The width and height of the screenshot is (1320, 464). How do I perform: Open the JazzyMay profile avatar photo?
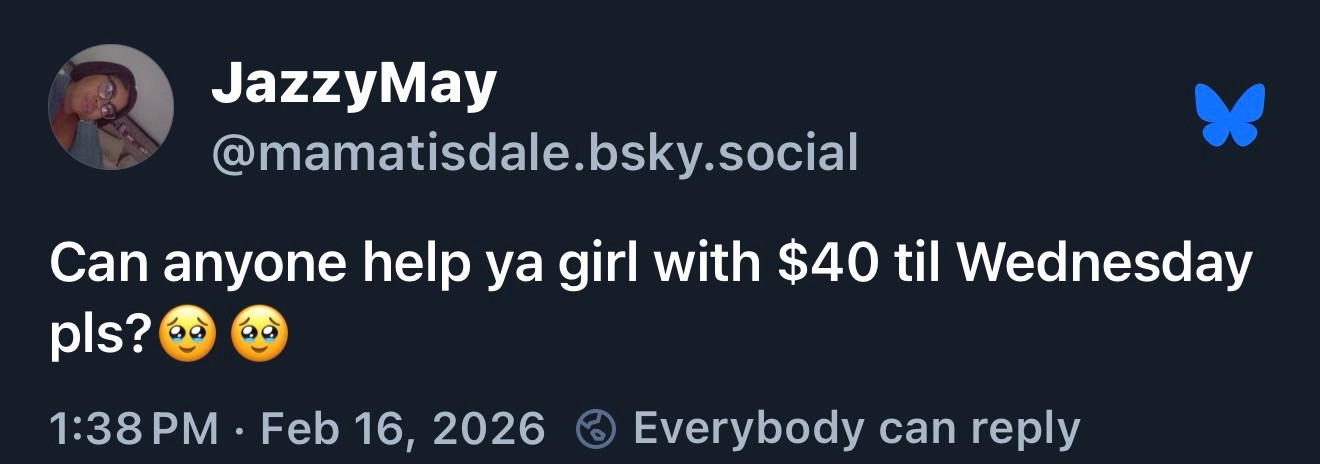pyautogui.click(x=111, y=107)
